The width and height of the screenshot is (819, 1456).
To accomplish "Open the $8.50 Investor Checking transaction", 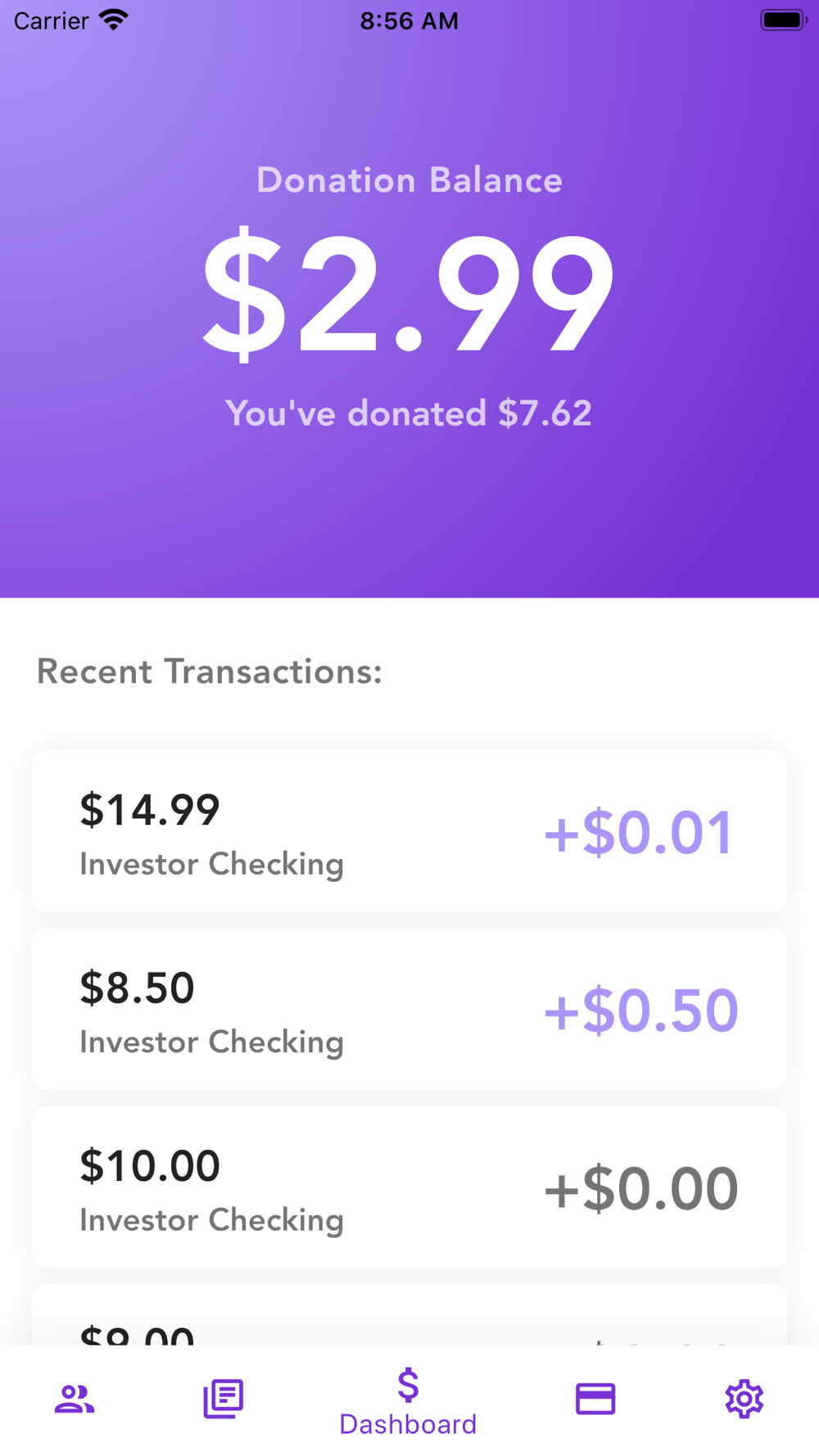I will click(409, 1009).
